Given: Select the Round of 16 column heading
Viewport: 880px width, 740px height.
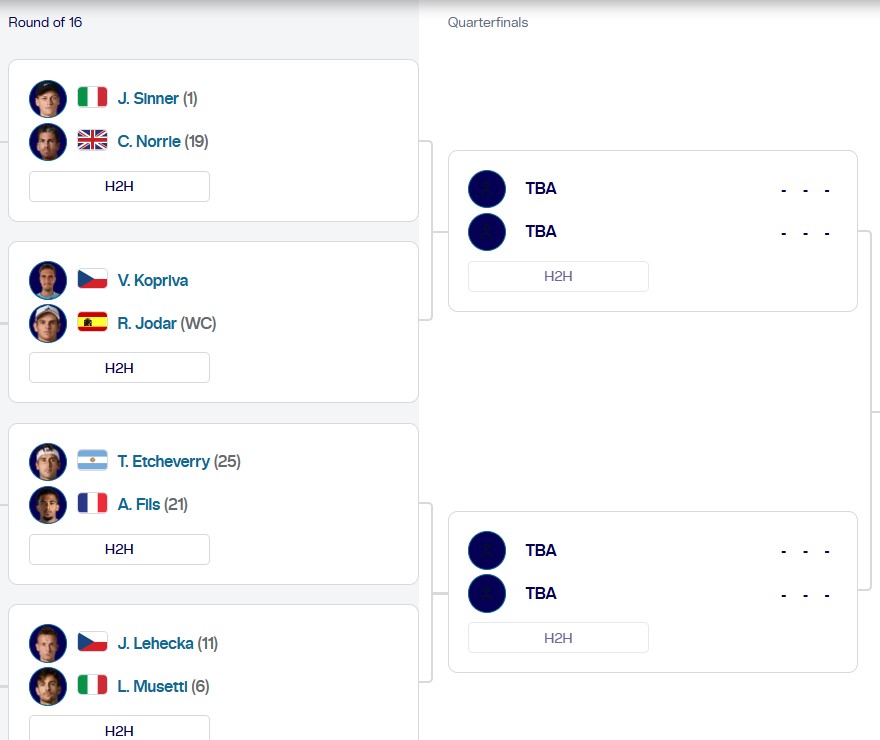Looking at the screenshot, I should point(45,22).
